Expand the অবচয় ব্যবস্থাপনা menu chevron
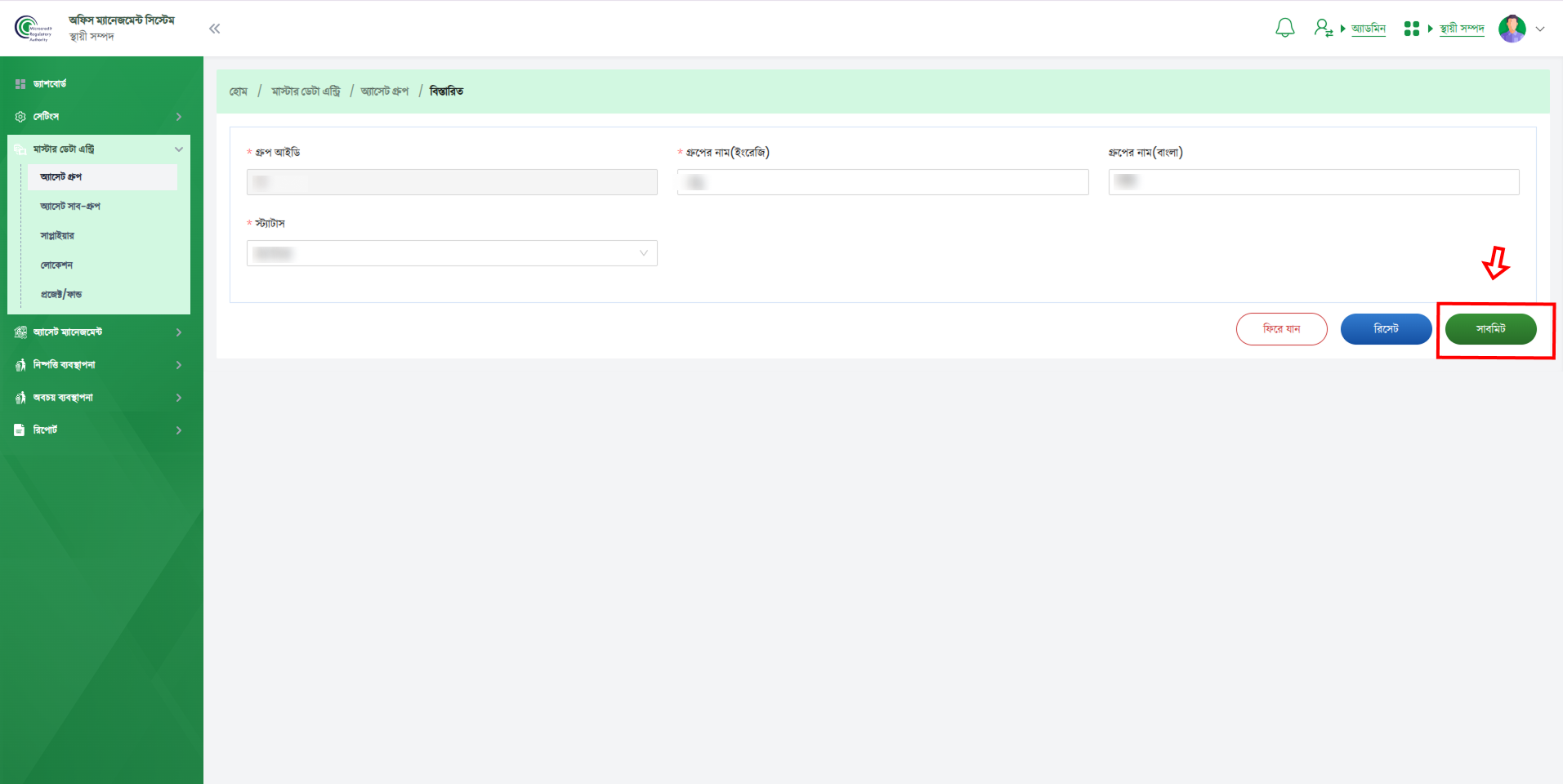Image resolution: width=1563 pixels, height=784 pixels. (178, 398)
